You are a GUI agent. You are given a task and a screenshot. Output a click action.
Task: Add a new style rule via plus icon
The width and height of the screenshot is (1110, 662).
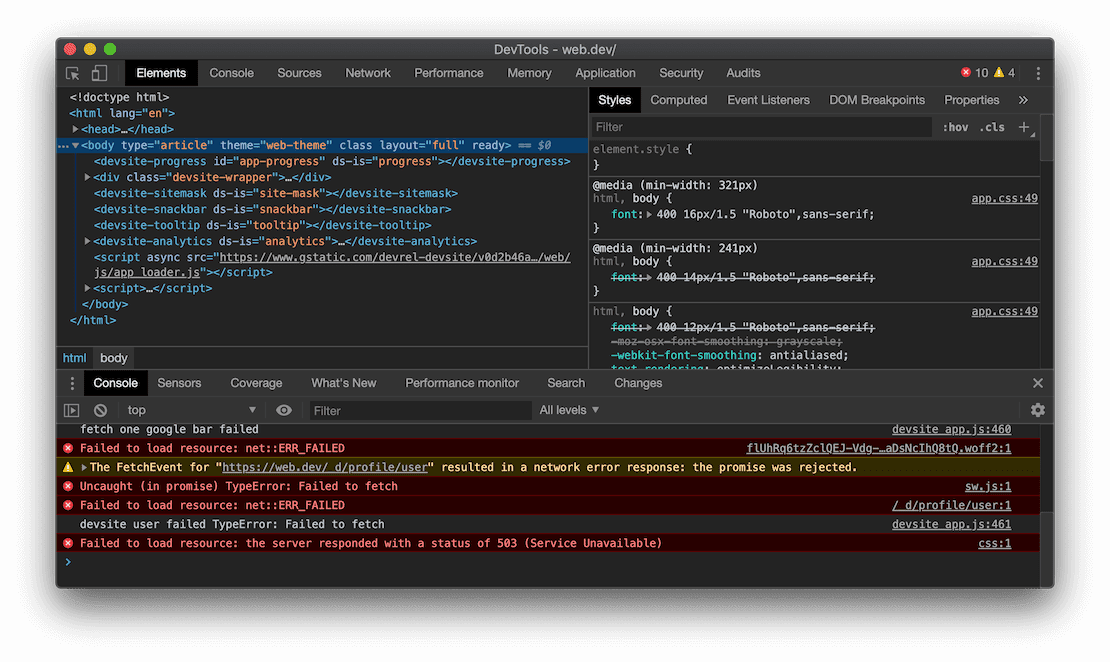coord(1022,127)
